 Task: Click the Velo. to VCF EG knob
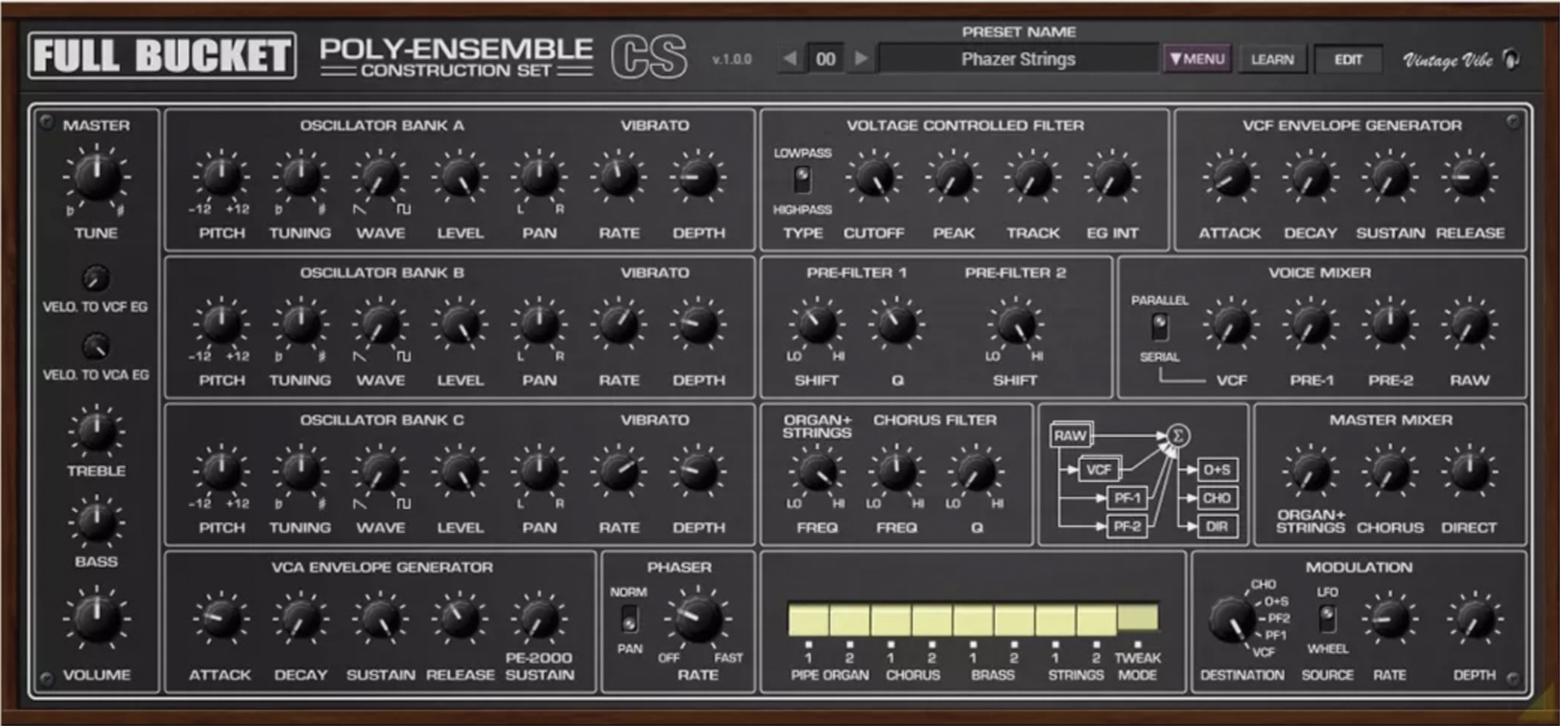click(97, 277)
